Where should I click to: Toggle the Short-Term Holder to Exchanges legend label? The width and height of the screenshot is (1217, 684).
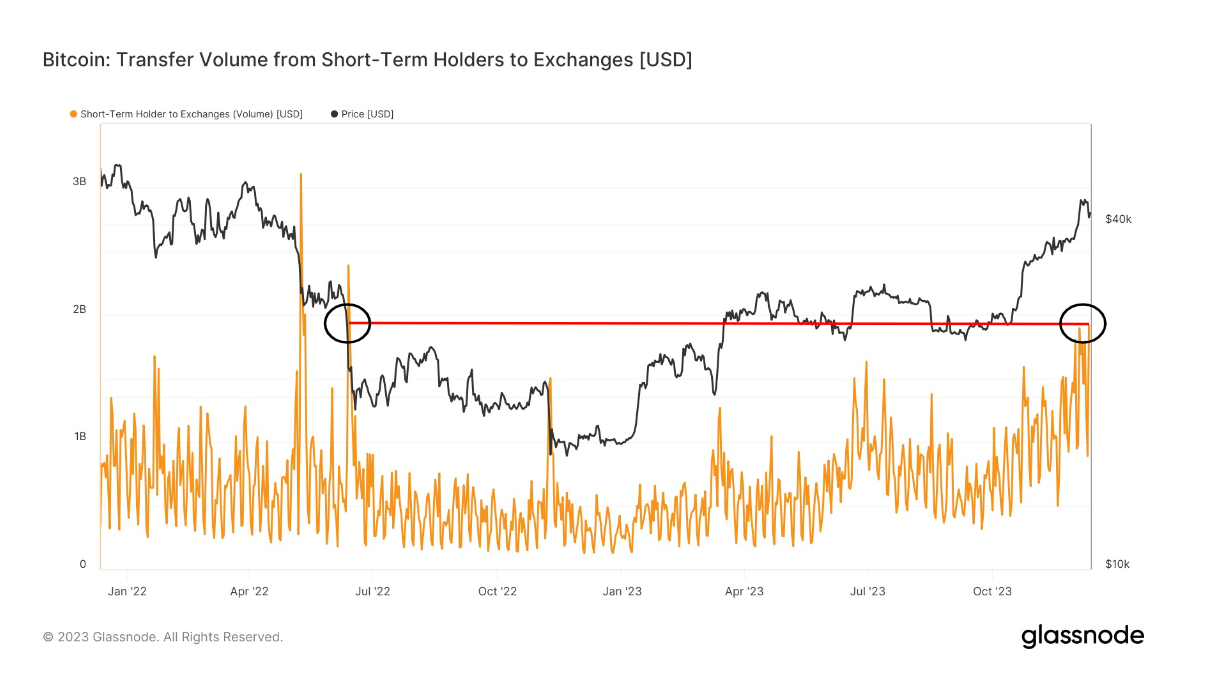(191, 114)
